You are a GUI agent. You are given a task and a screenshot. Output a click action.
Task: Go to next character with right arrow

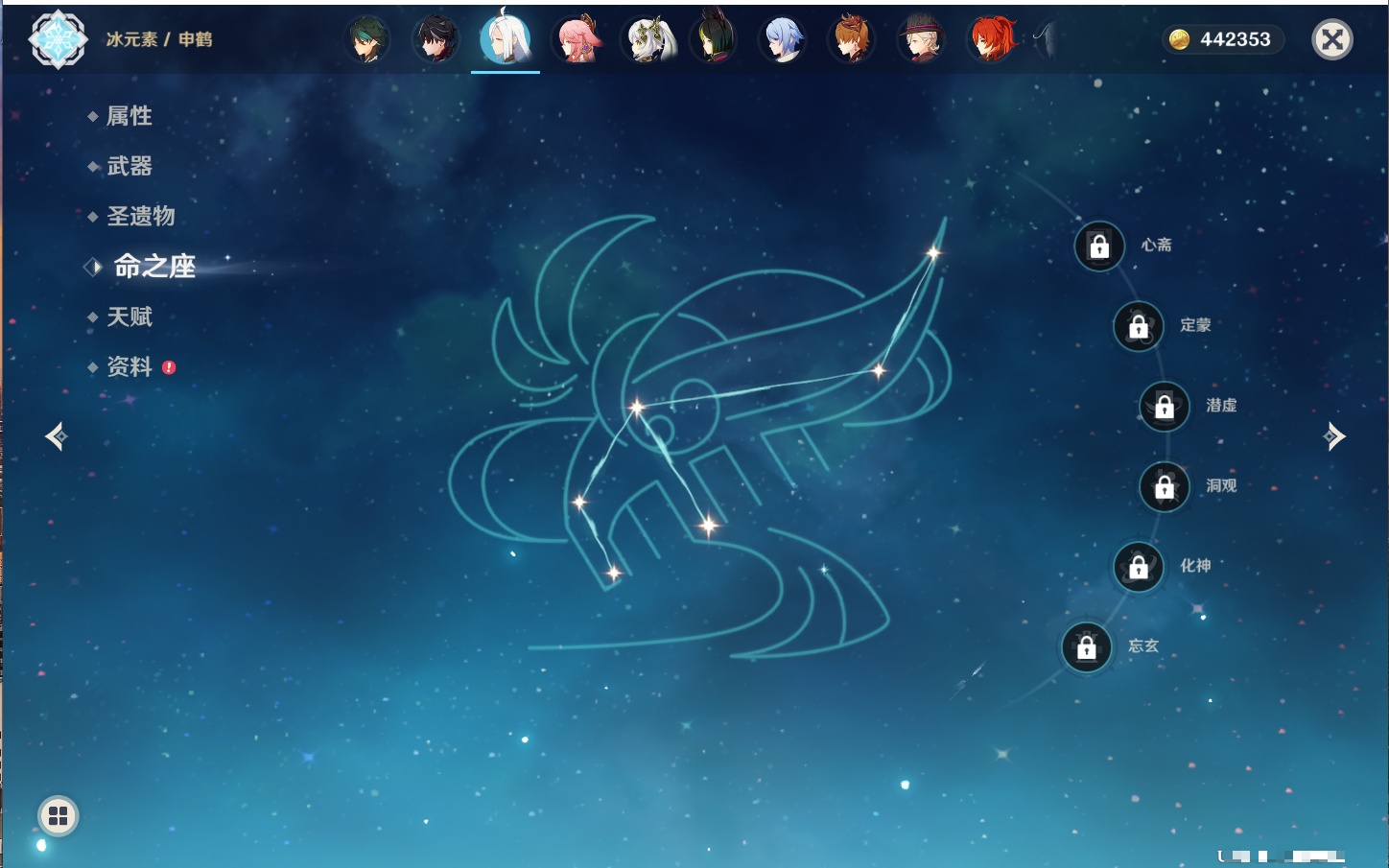[1333, 436]
